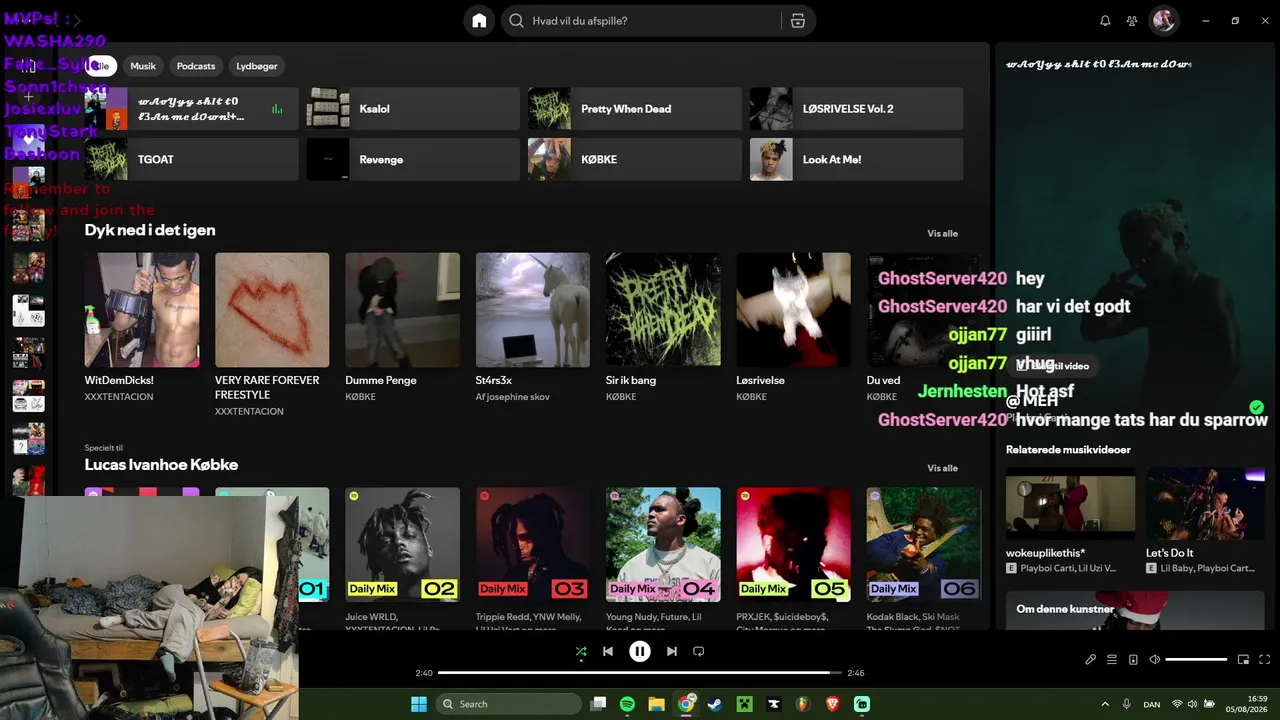Open File Explorer from the taskbar

tap(656, 704)
